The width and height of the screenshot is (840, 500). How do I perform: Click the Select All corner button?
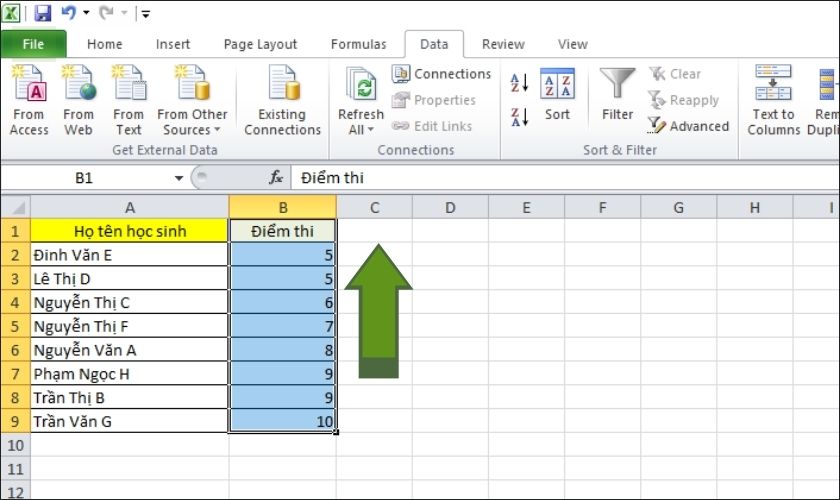[16, 207]
